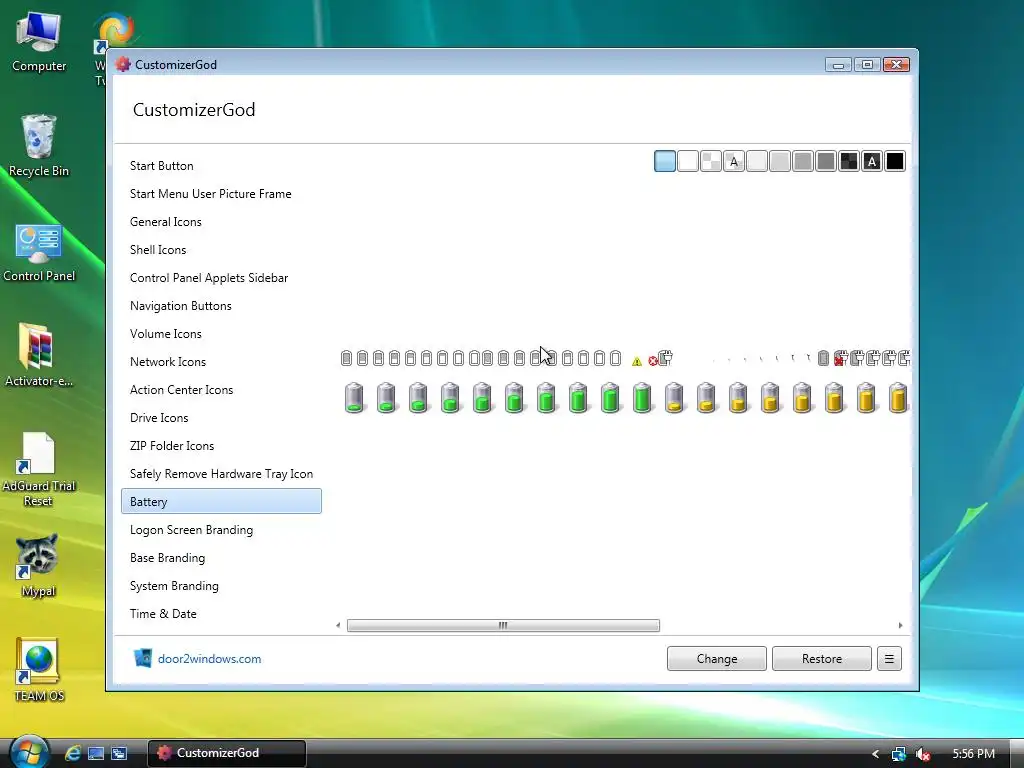Open the door2windows.com link
The width and height of the screenshot is (1024, 768).
pos(209,659)
